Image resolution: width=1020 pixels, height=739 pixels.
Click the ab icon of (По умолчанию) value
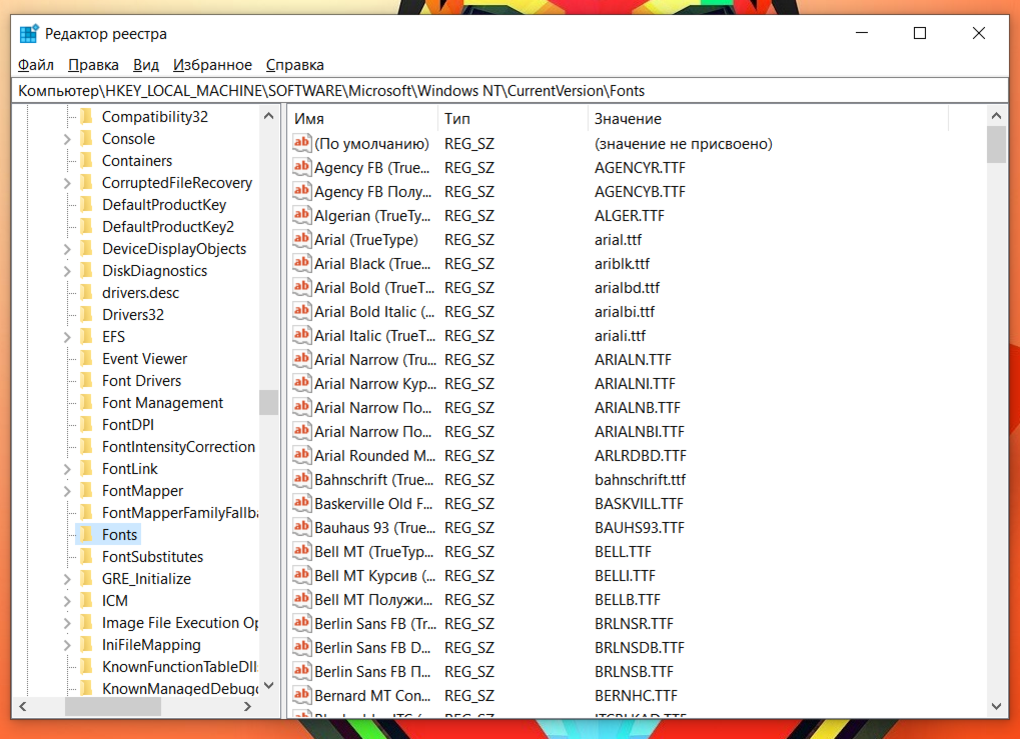tap(301, 143)
